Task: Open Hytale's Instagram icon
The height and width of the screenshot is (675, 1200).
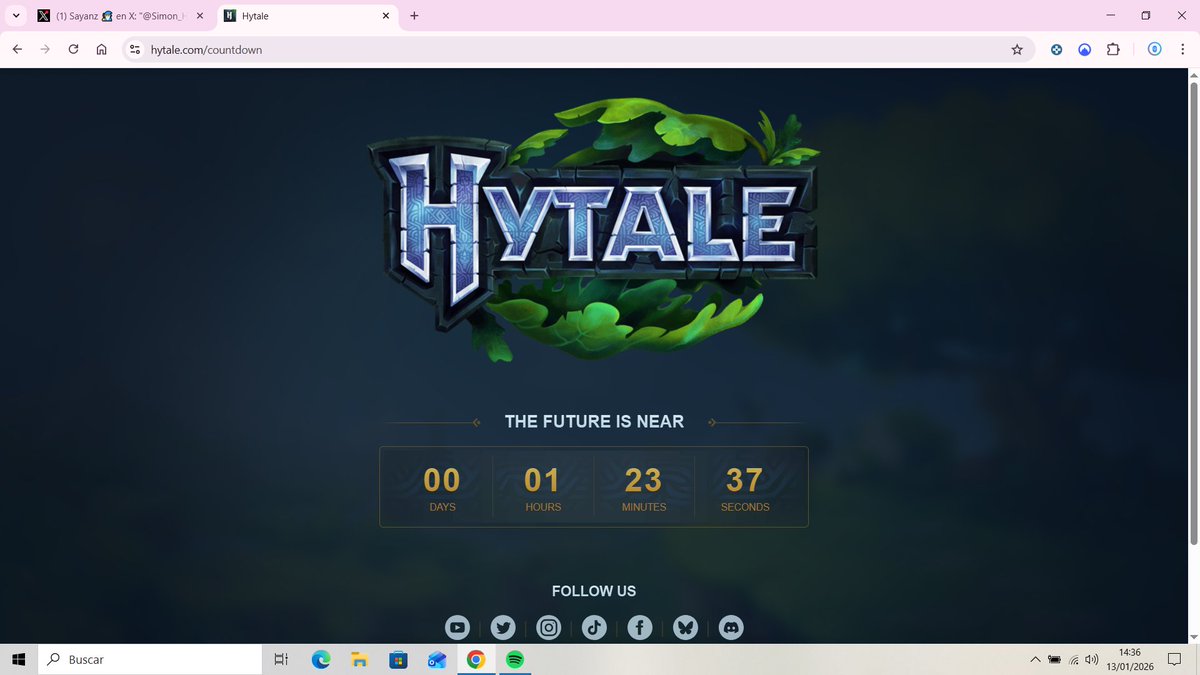Action: pos(549,628)
